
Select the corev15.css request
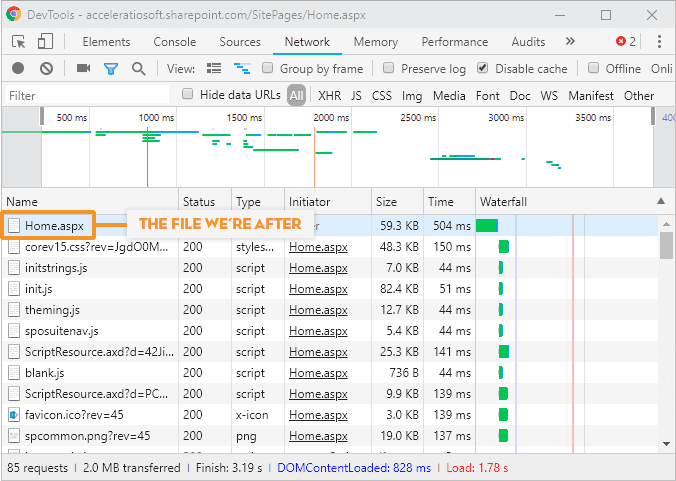pyautogui.click(x=97, y=247)
